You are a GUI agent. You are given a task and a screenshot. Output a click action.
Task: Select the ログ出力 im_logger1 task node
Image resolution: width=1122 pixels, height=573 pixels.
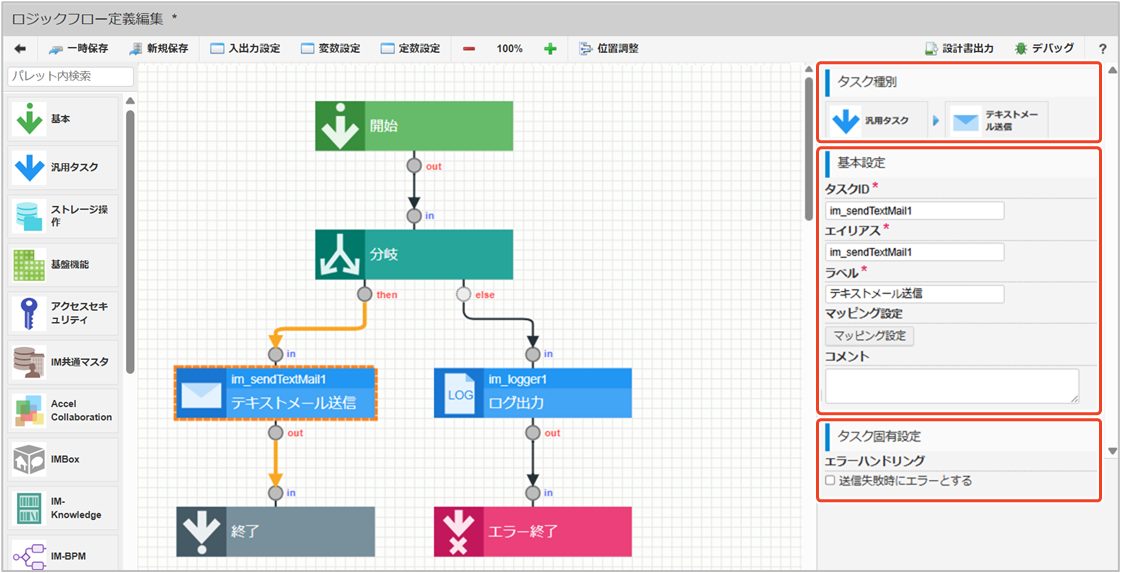533,393
